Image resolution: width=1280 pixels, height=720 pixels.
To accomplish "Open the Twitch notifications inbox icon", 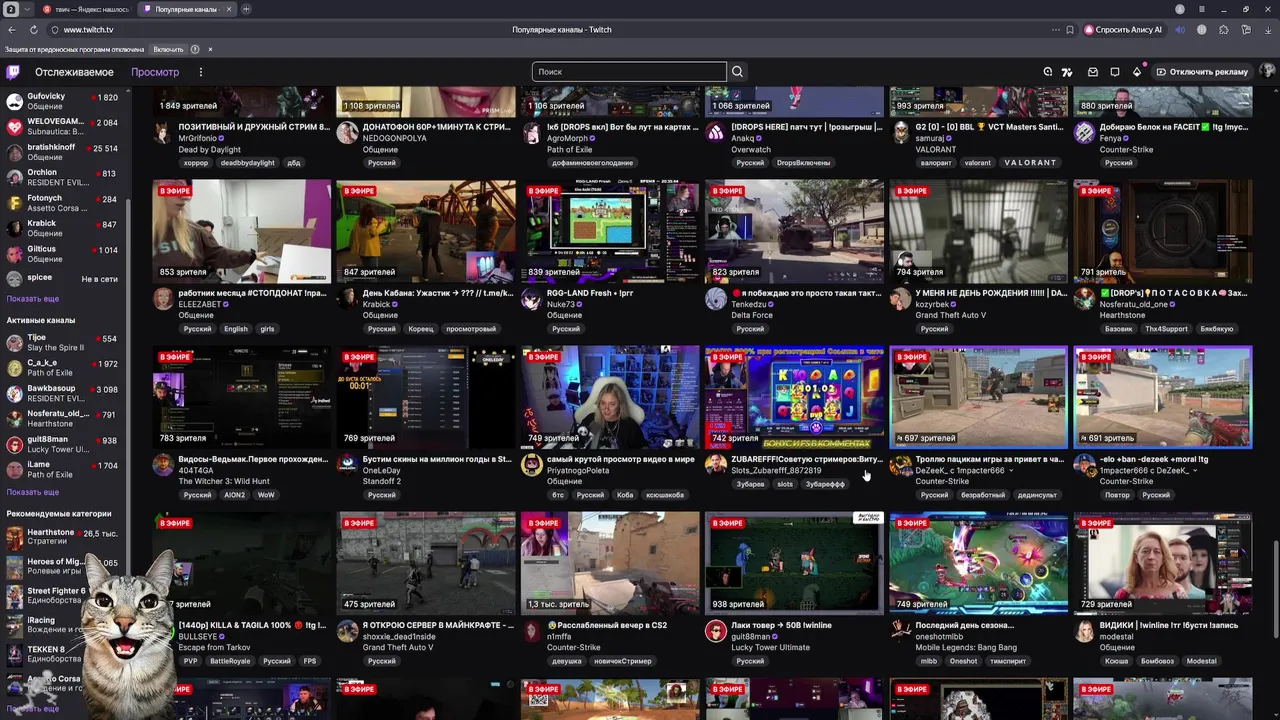I will click(1093, 72).
